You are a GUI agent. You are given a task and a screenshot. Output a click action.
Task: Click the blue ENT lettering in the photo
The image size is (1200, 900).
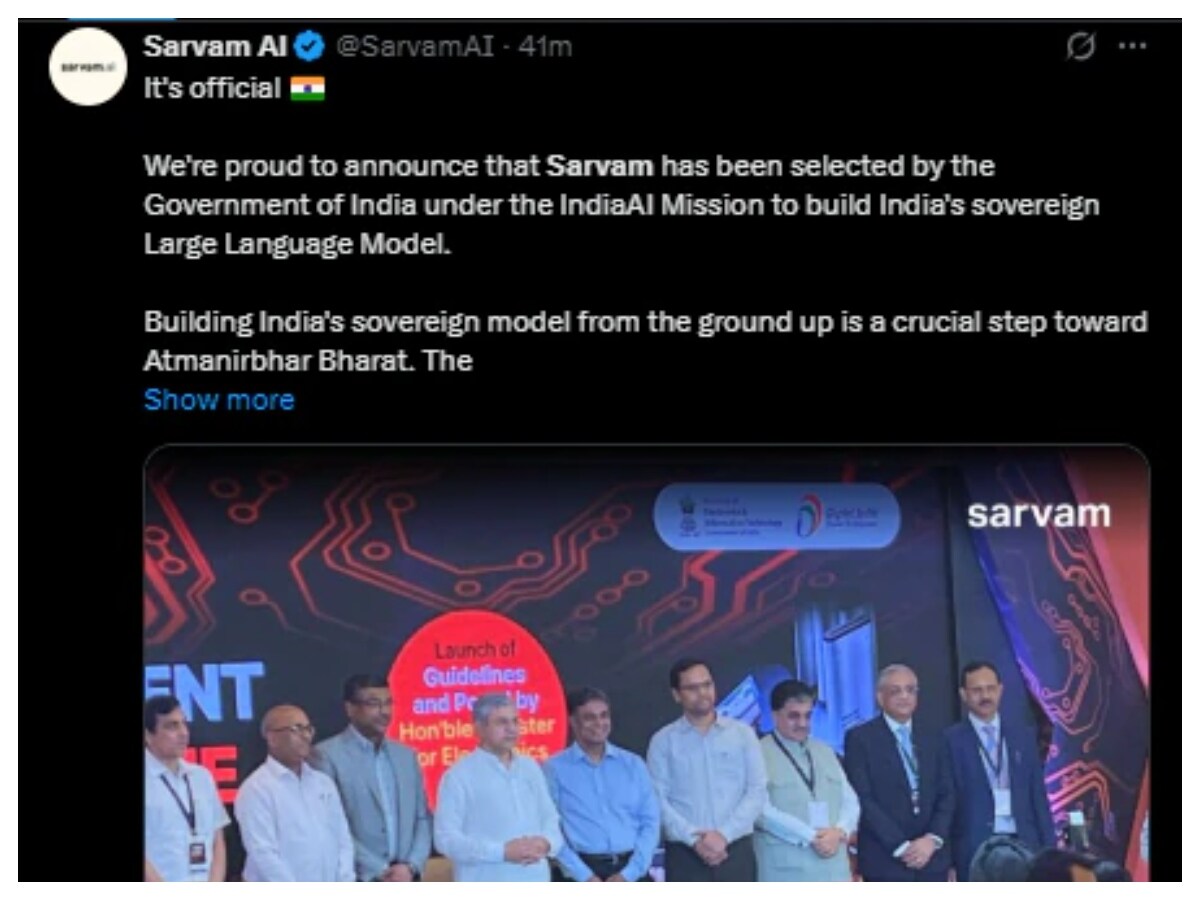click(205, 692)
